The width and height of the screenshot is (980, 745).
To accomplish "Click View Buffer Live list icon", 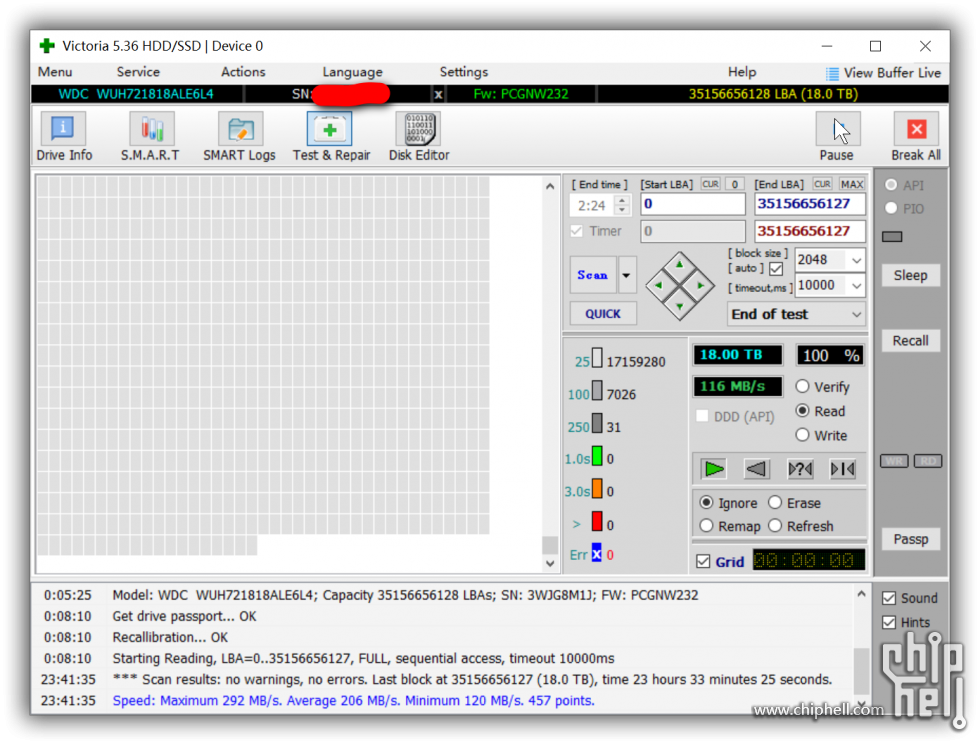I will 832,74.
